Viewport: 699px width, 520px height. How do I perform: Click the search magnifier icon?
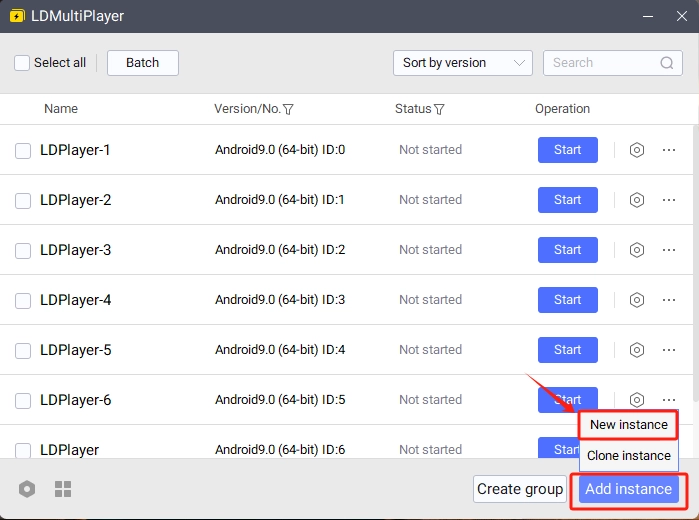666,63
